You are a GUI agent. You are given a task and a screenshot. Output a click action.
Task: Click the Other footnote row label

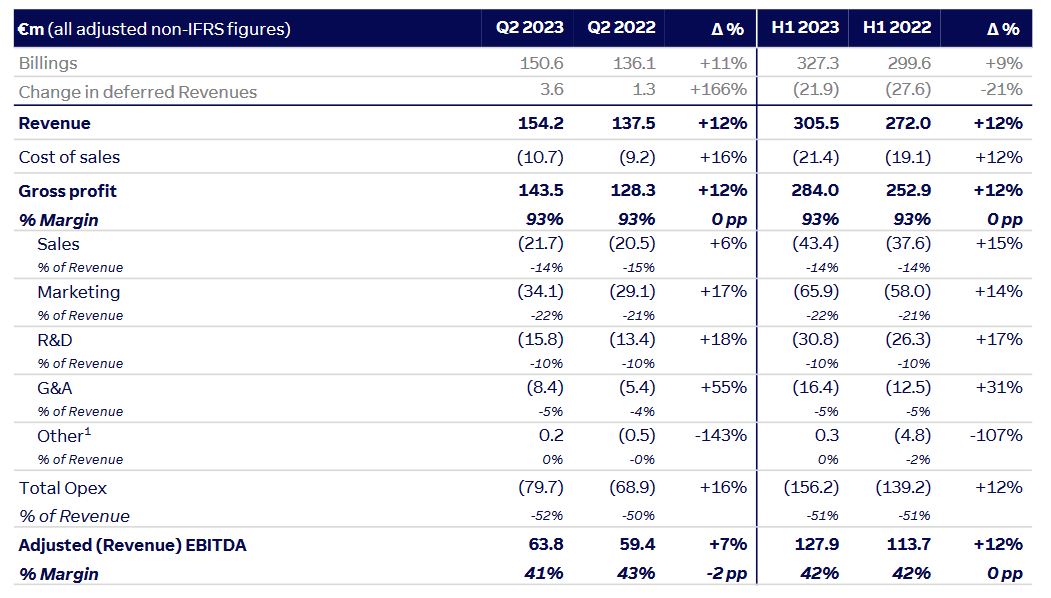(x=63, y=436)
